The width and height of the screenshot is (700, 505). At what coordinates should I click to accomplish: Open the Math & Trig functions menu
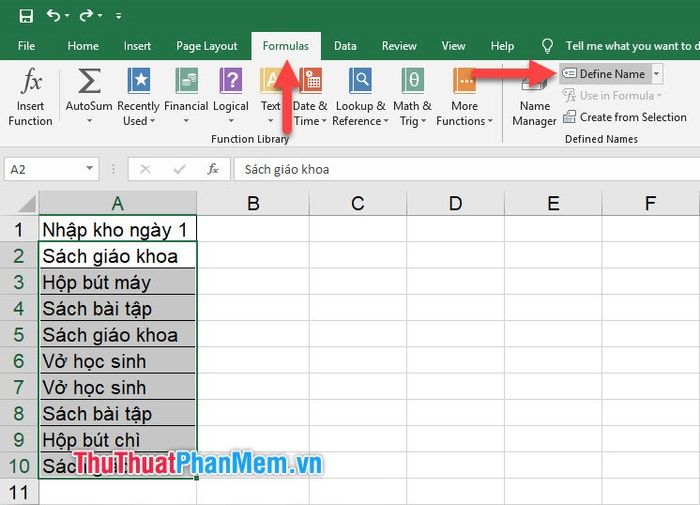point(412,97)
